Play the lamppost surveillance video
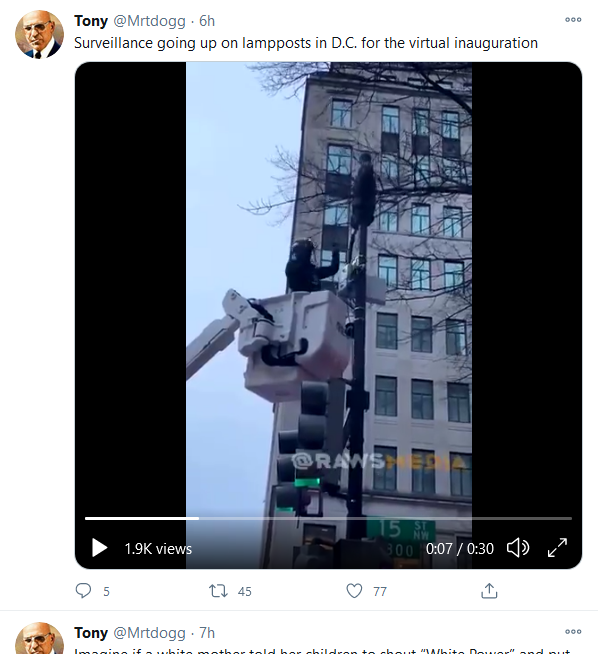 (99, 548)
